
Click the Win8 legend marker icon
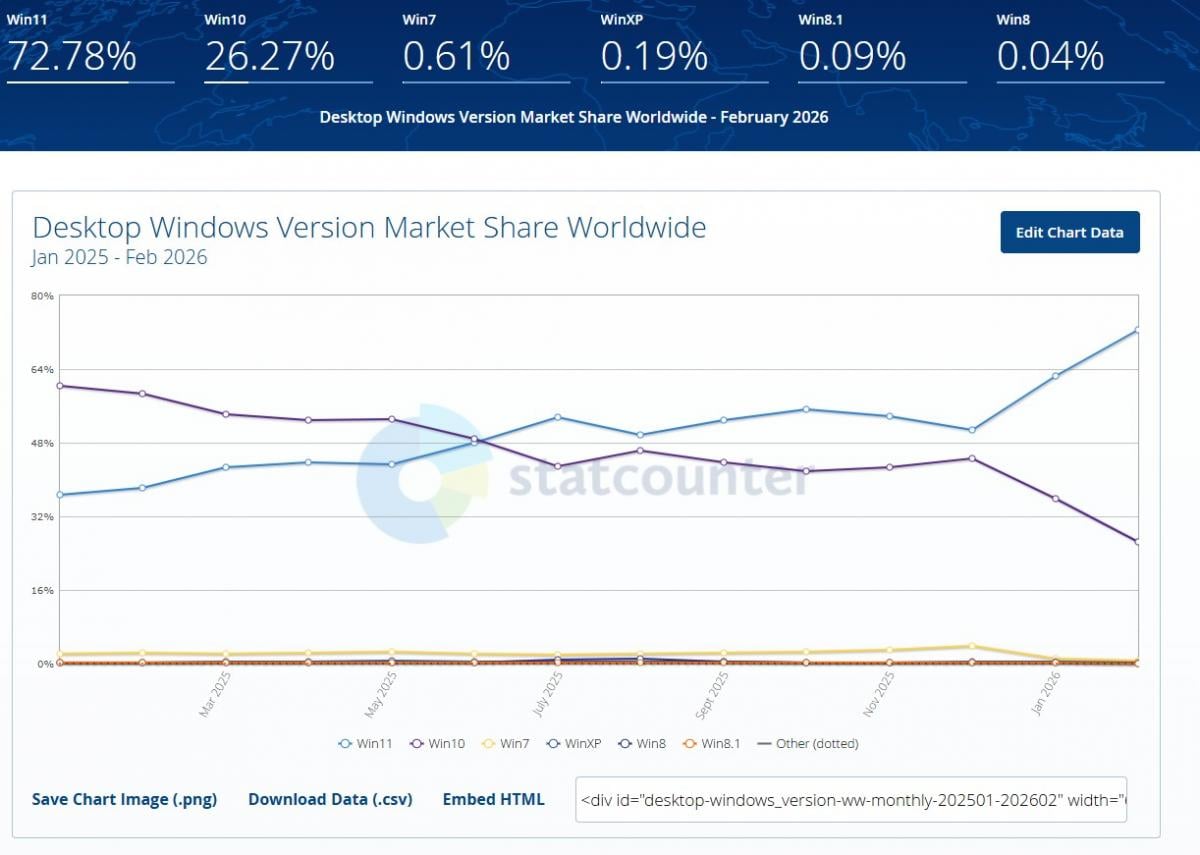point(626,743)
